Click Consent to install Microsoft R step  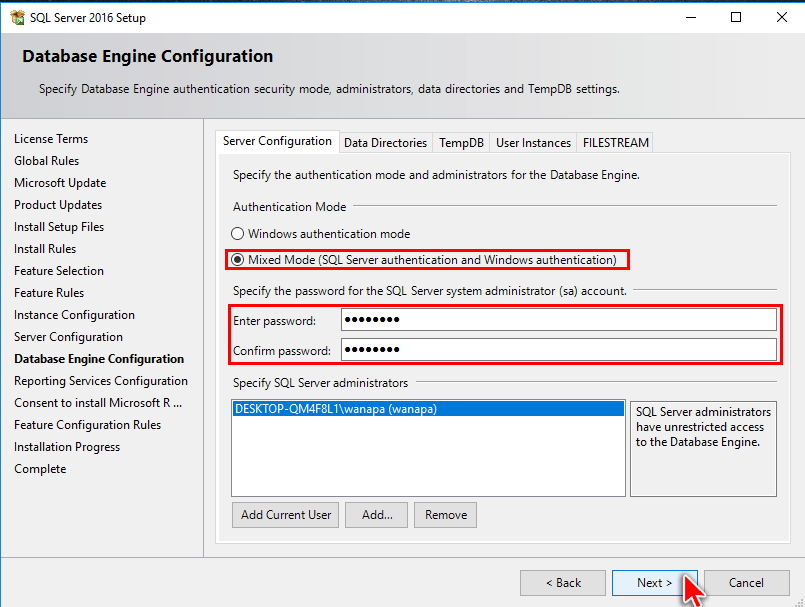[x=98, y=403]
